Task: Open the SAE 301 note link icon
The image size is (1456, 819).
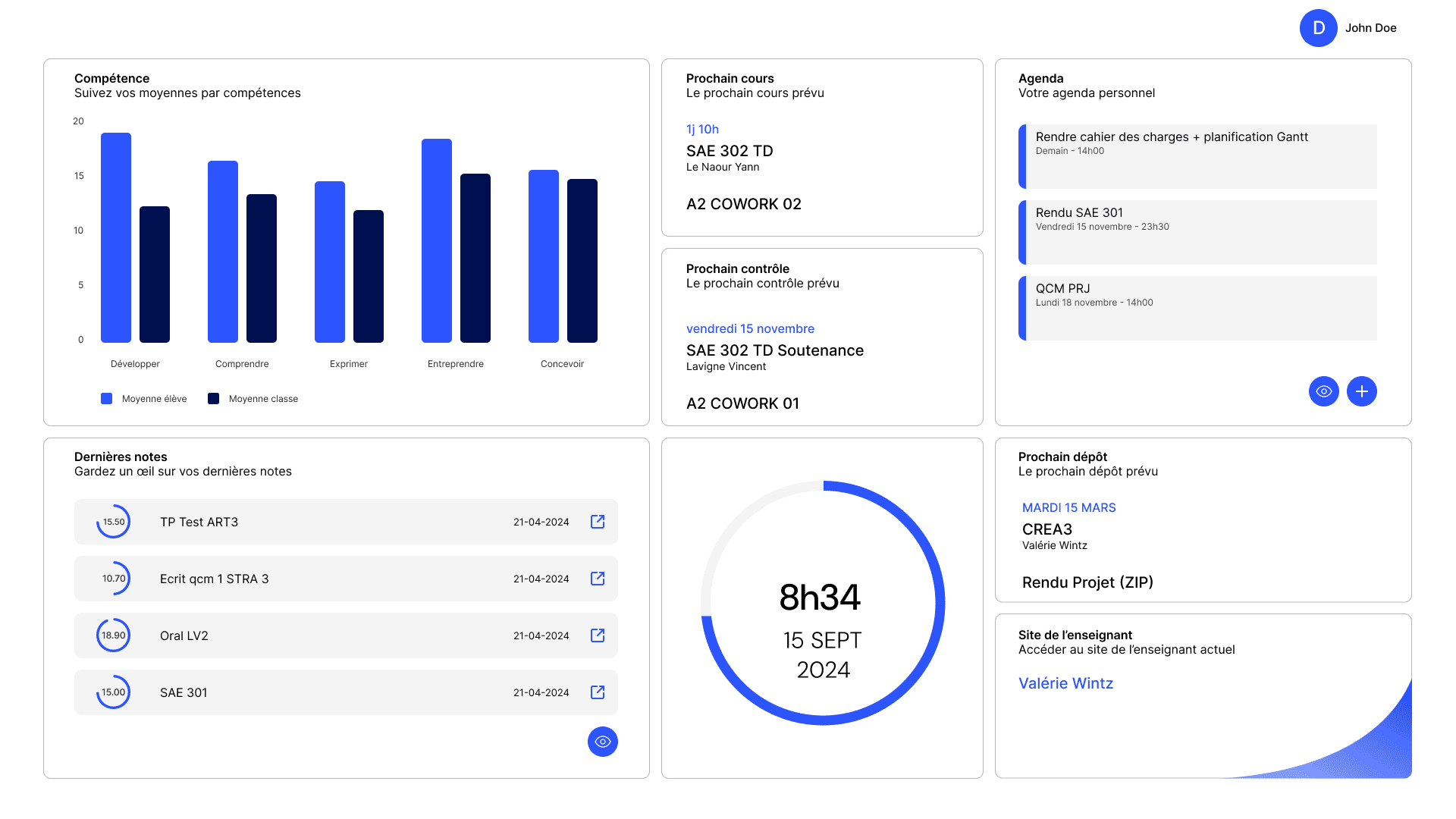Action: pyautogui.click(x=598, y=692)
